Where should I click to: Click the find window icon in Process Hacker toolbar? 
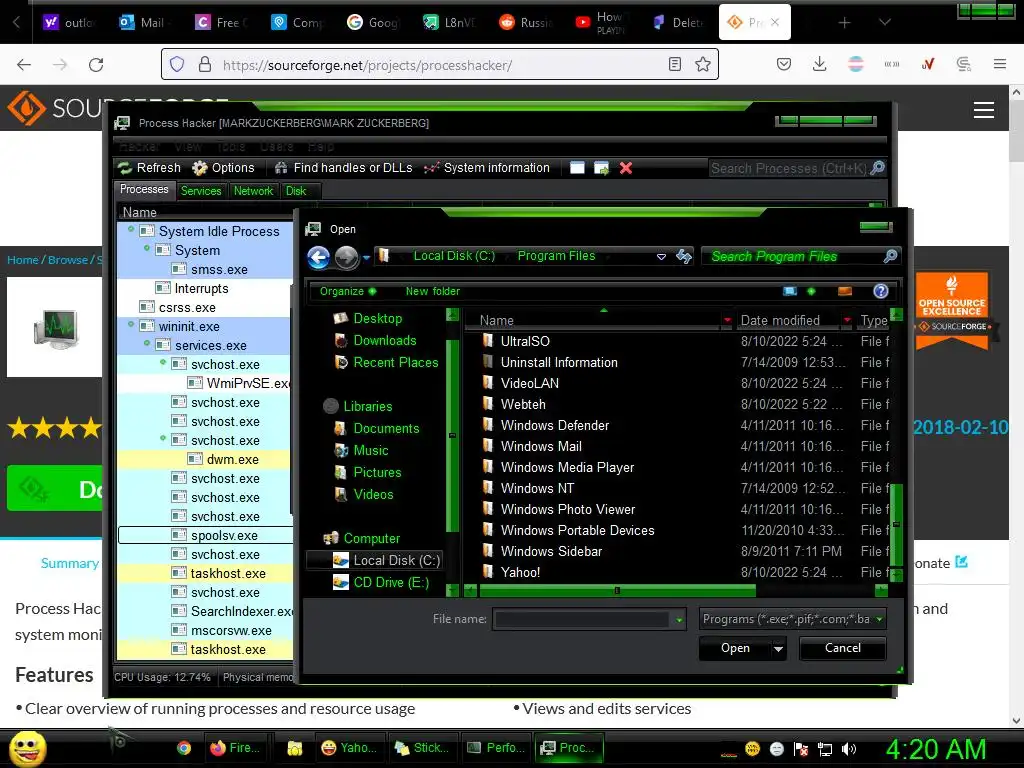point(577,168)
